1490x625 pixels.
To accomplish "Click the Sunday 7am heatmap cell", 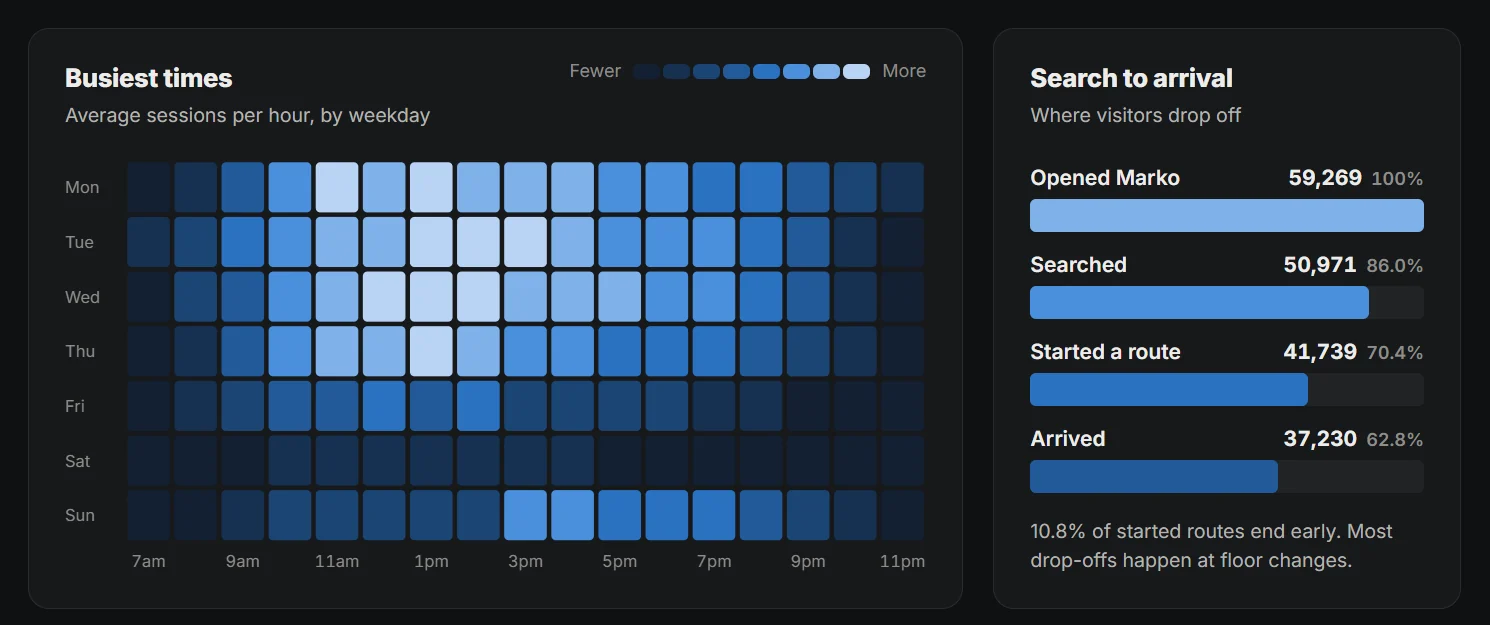I will 149,515.
